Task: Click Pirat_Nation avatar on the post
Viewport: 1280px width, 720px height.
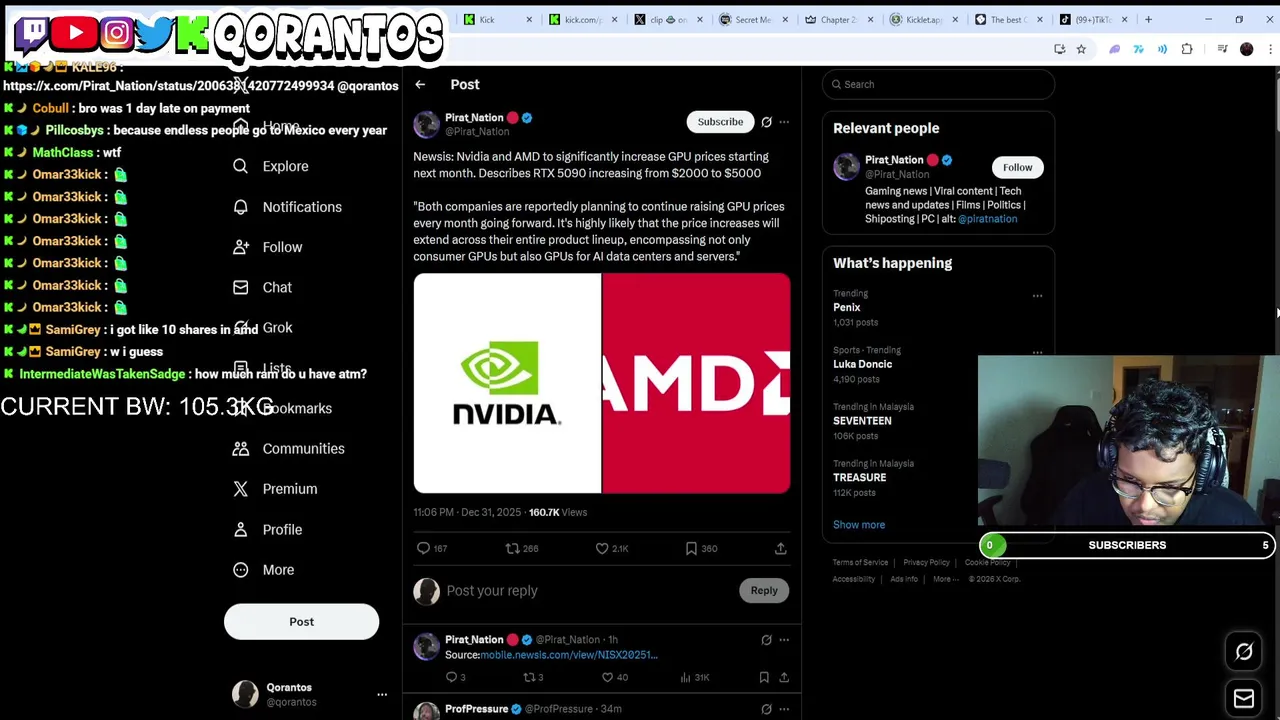Action: tap(427, 124)
